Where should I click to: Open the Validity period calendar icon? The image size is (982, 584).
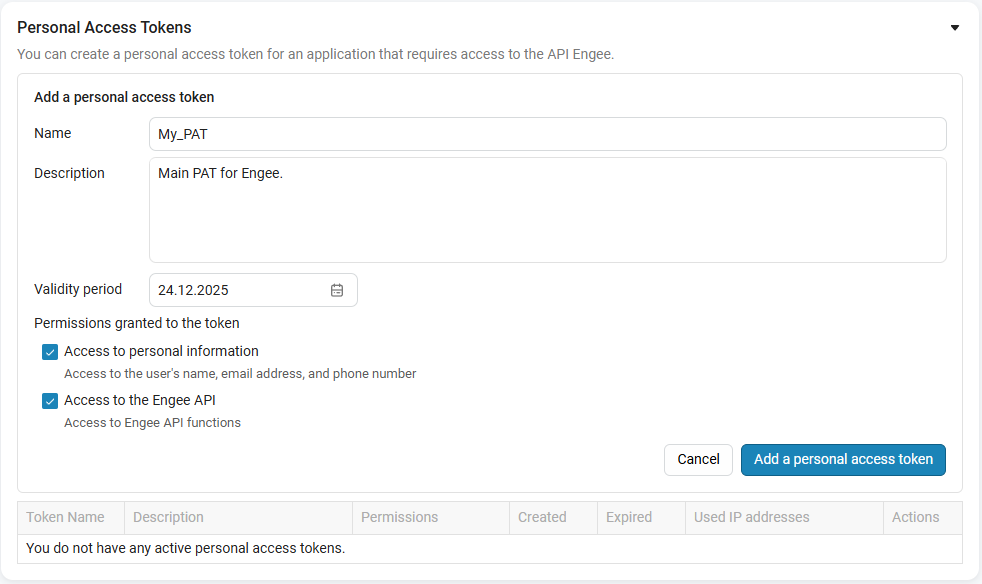(x=337, y=290)
